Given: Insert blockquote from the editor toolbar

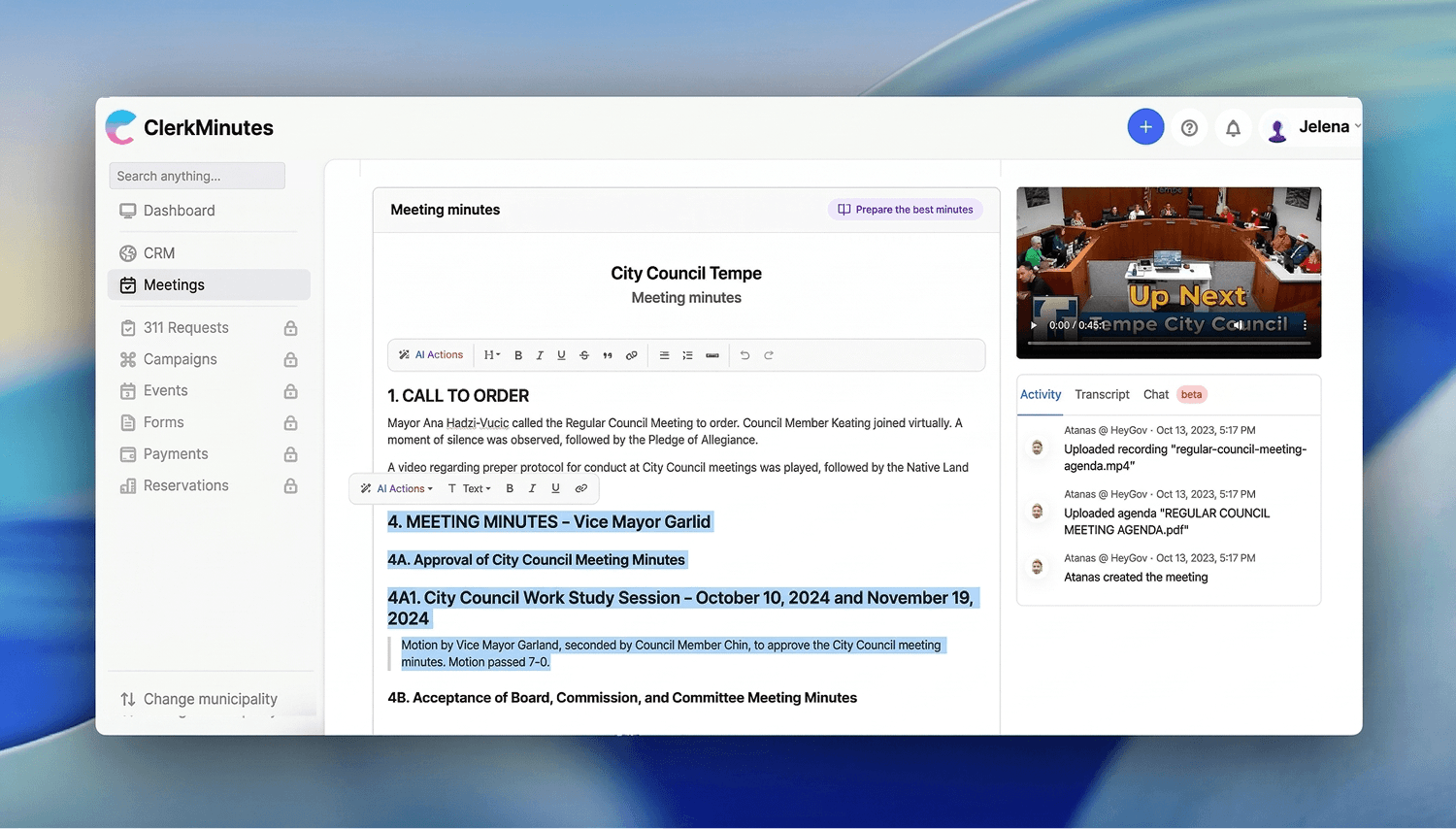Looking at the screenshot, I should [x=608, y=355].
